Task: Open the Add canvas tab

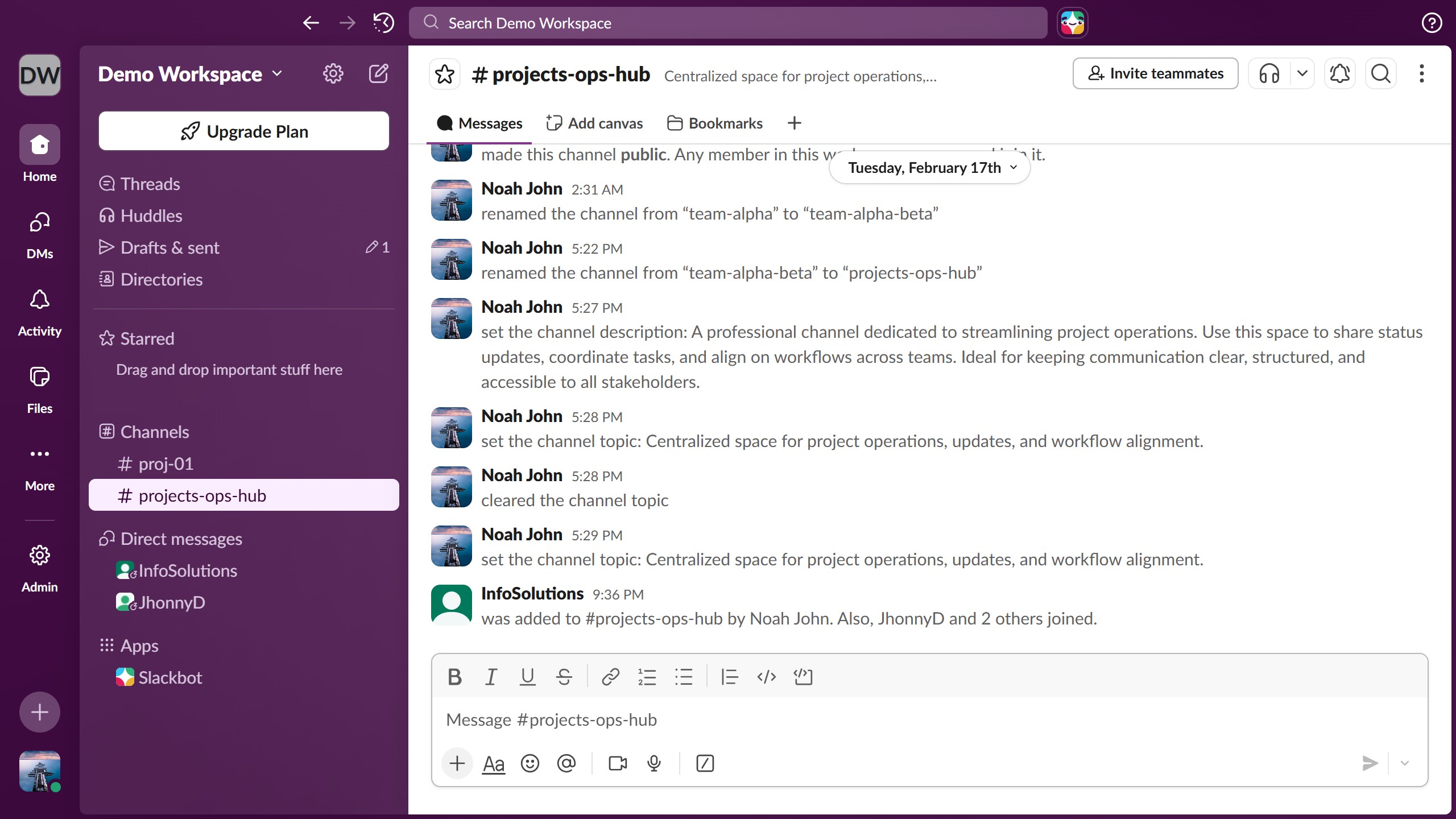Action: point(594,123)
